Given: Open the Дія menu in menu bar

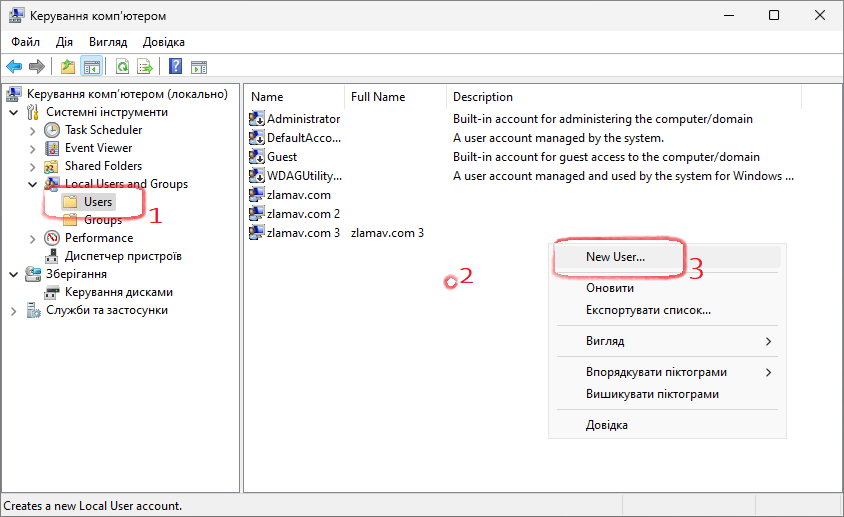Looking at the screenshot, I should [x=64, y=42].
